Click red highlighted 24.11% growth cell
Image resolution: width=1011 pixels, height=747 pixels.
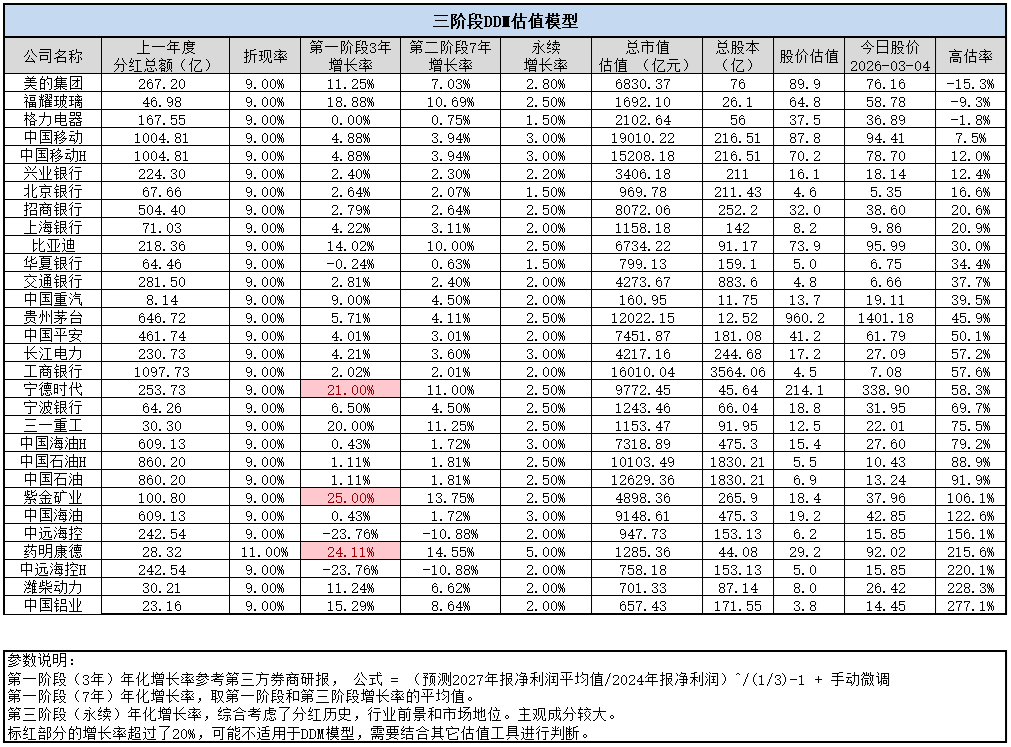coord(350,552)
